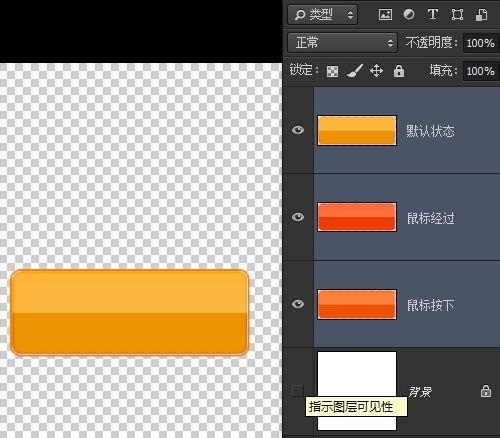The height and width of the screenshot is (438, 500).
Task: Click the 填充 fill value field
Action: click(481, 71)
